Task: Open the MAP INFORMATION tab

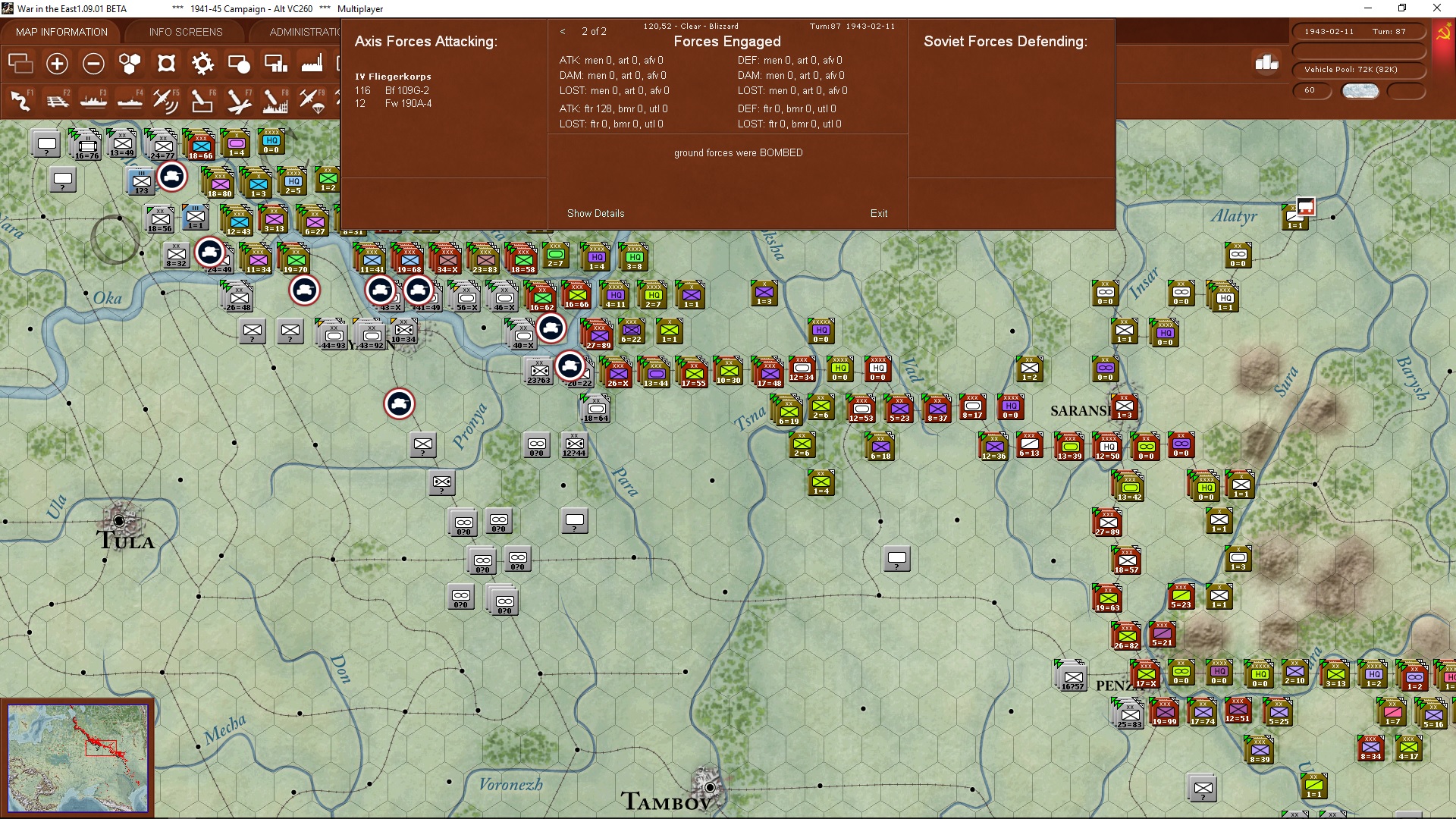Action: [x=61, y=32]
